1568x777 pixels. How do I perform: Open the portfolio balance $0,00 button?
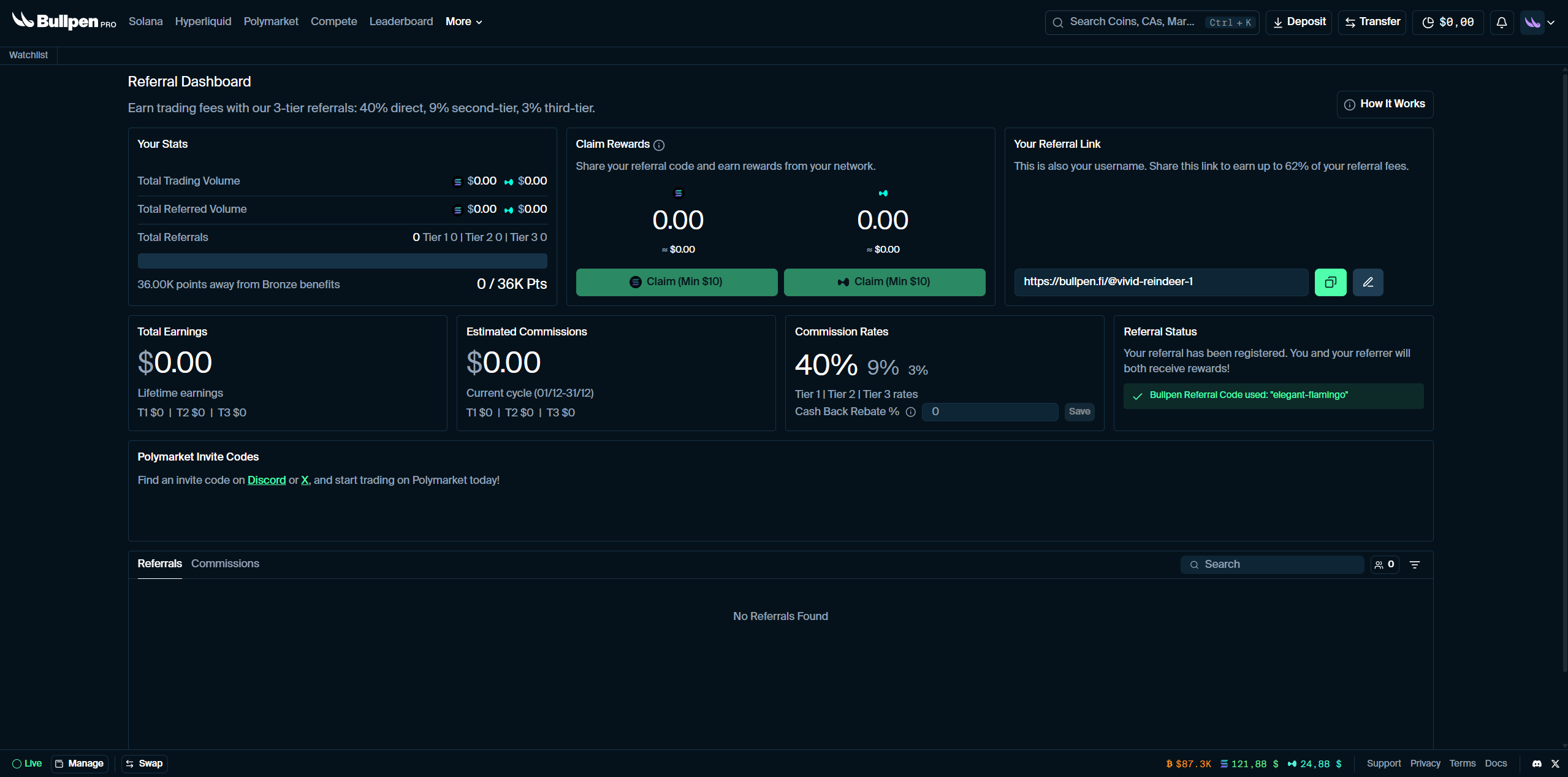[1448, 23]
